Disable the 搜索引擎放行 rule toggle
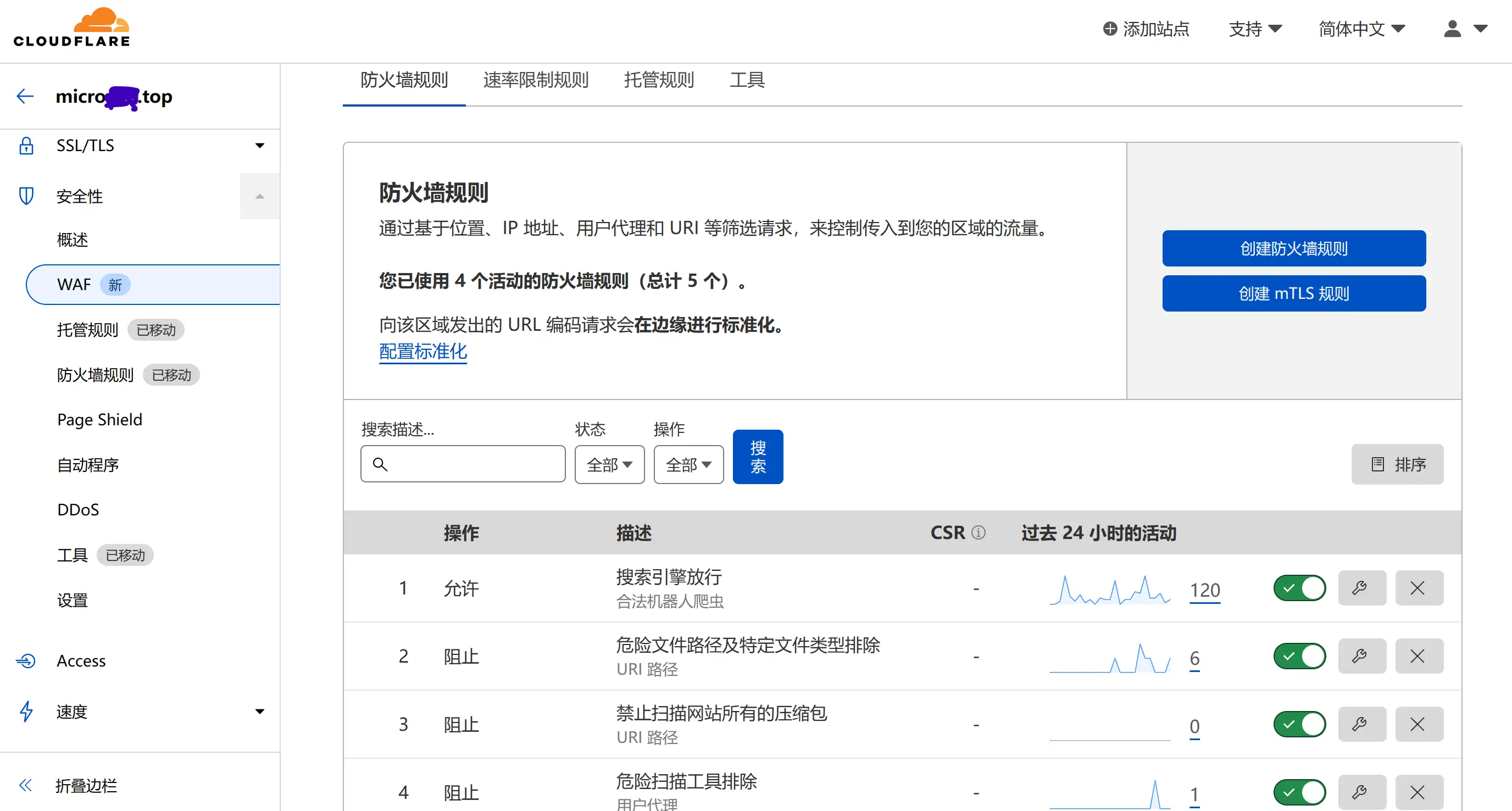The height and width of the screenshot is (811, 1512). pos(1299,588)
